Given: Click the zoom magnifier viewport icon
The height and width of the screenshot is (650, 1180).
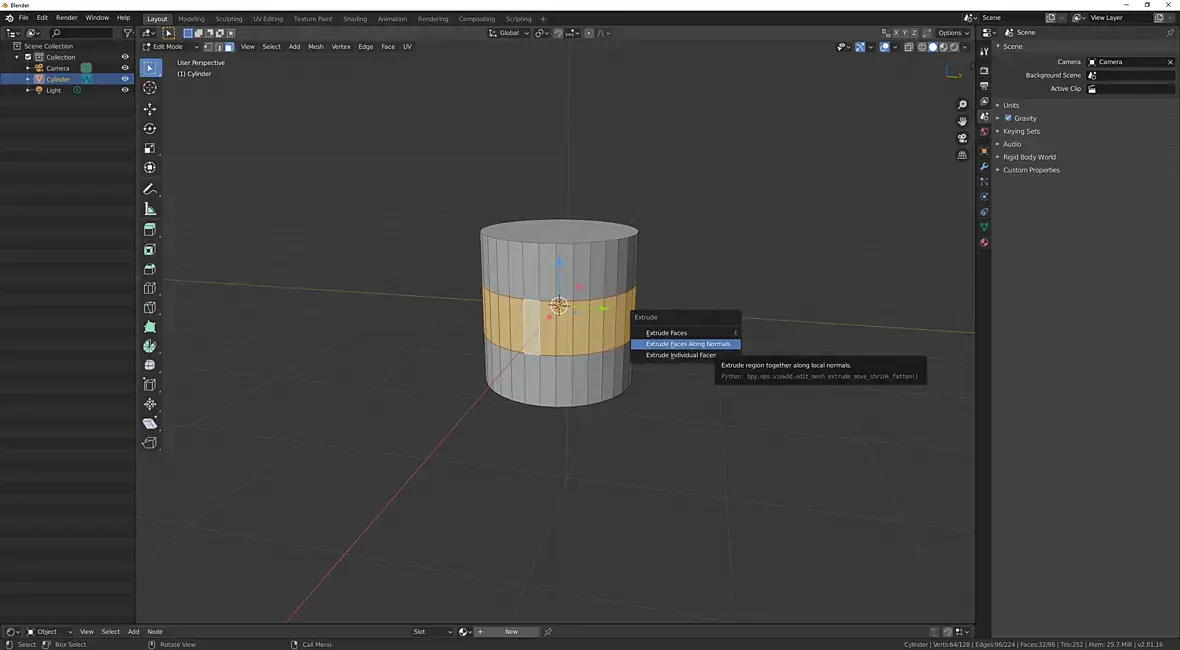Looking at the screenshot, I should click(962, 105).
